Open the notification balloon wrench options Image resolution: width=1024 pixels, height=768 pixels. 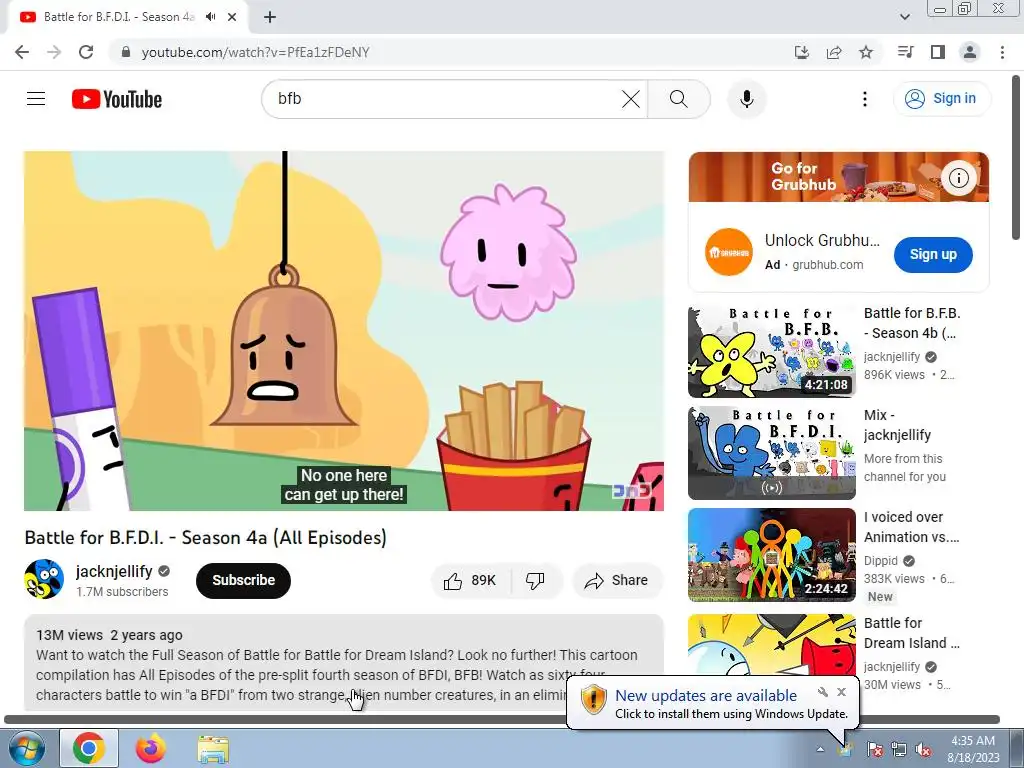[x=823, y=692]
